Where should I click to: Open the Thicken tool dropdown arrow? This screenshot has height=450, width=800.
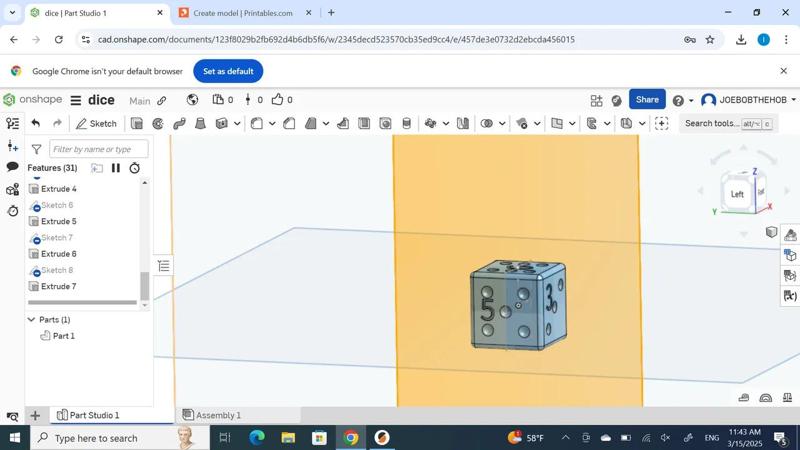(x=237, y=123)
